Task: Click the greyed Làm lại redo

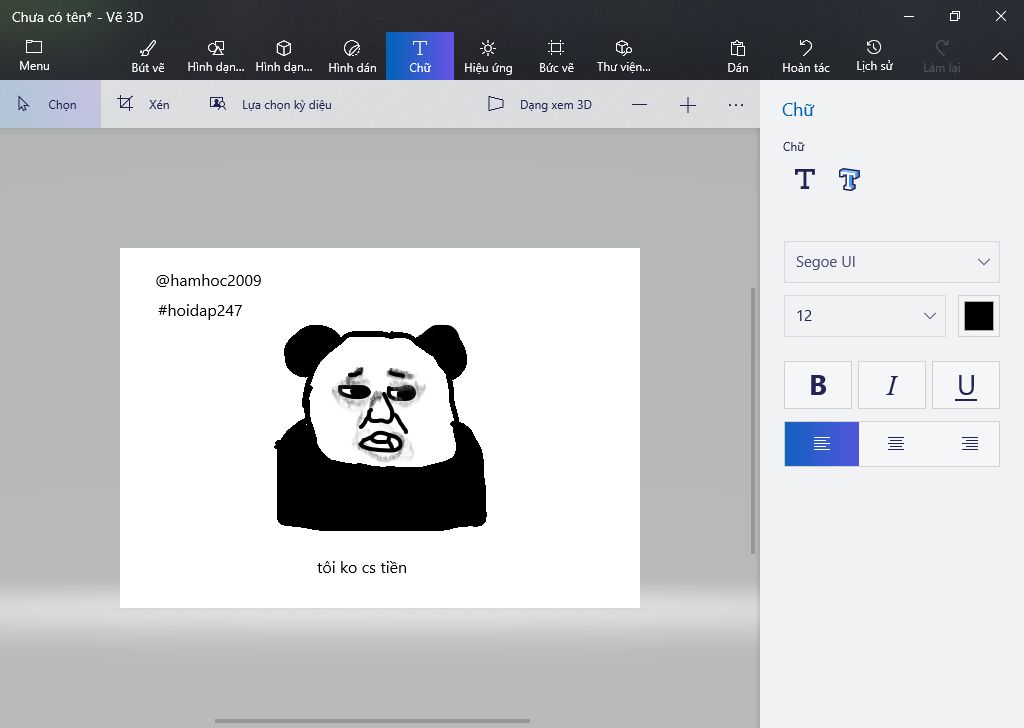Action: (x=942, y=56)
